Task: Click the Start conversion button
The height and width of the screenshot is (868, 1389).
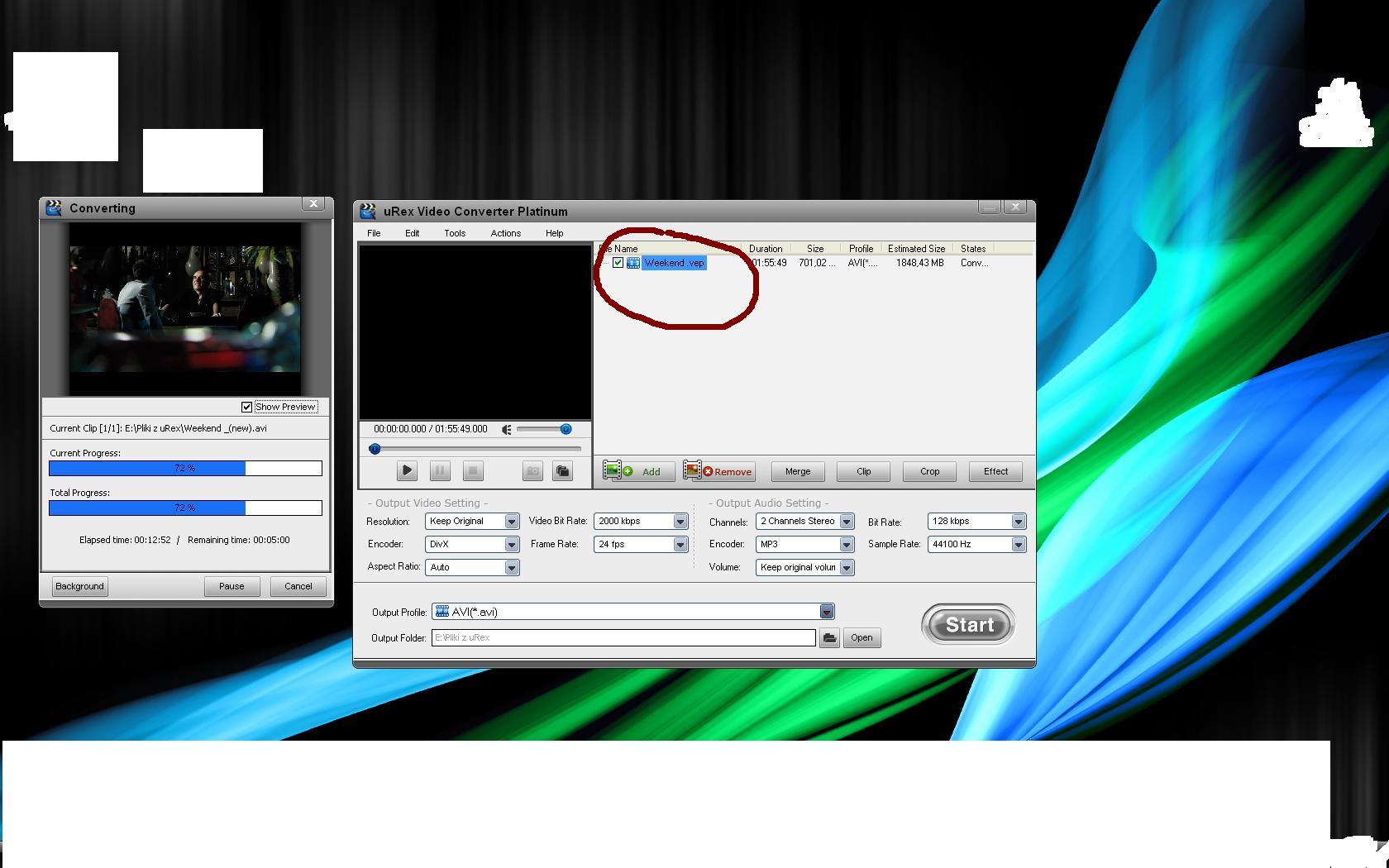Action: coord(968,624)
